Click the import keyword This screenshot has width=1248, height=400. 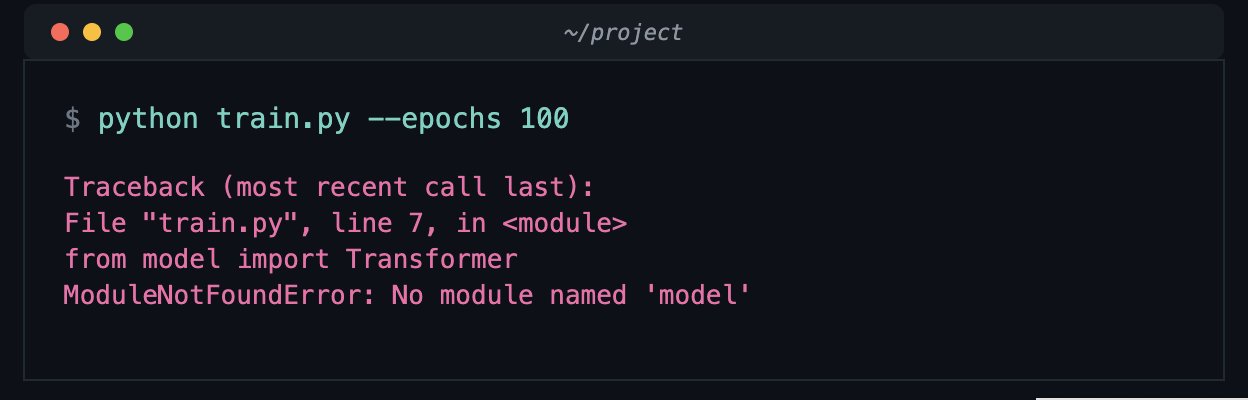coord(283,260)
